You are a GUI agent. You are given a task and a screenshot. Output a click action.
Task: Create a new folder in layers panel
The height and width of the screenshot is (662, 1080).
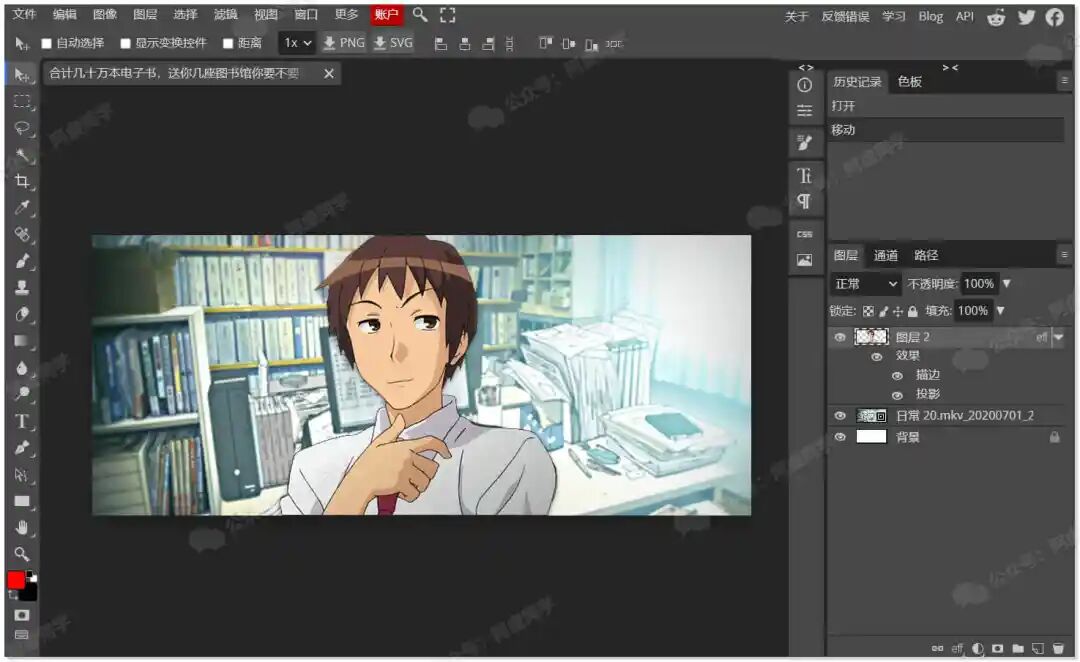coord(1017,648)
